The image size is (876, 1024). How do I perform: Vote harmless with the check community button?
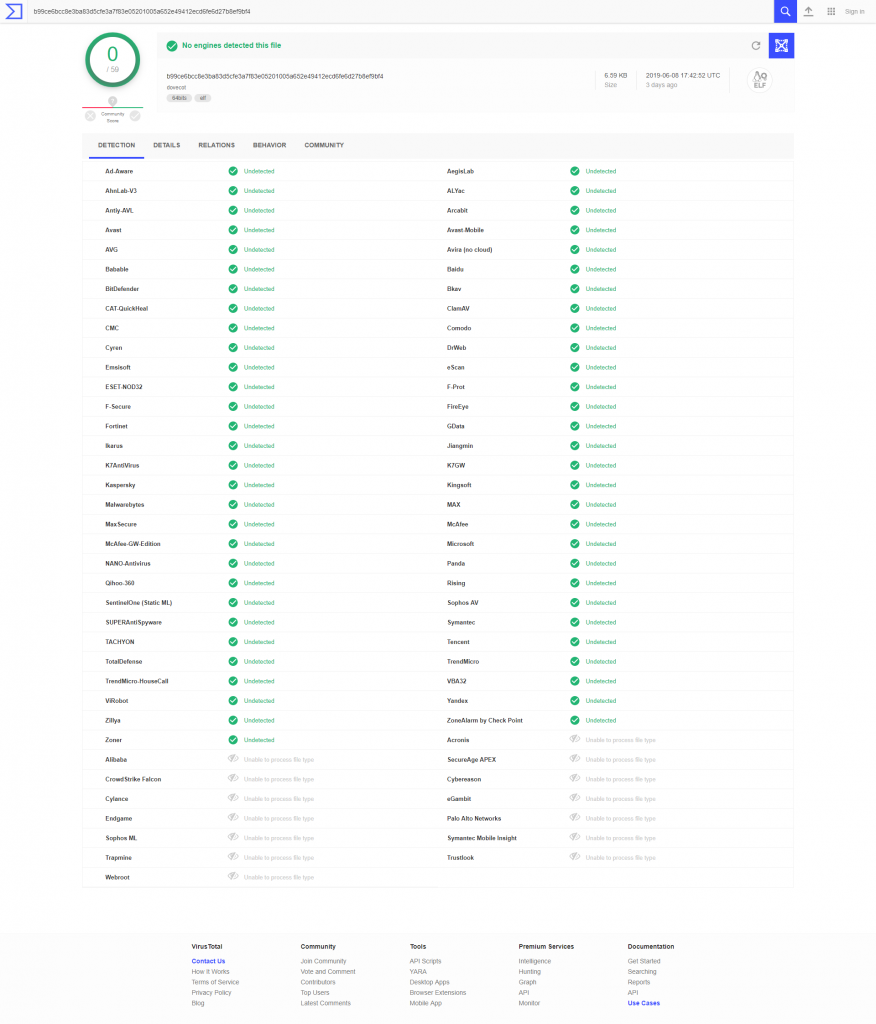[135, 116]
